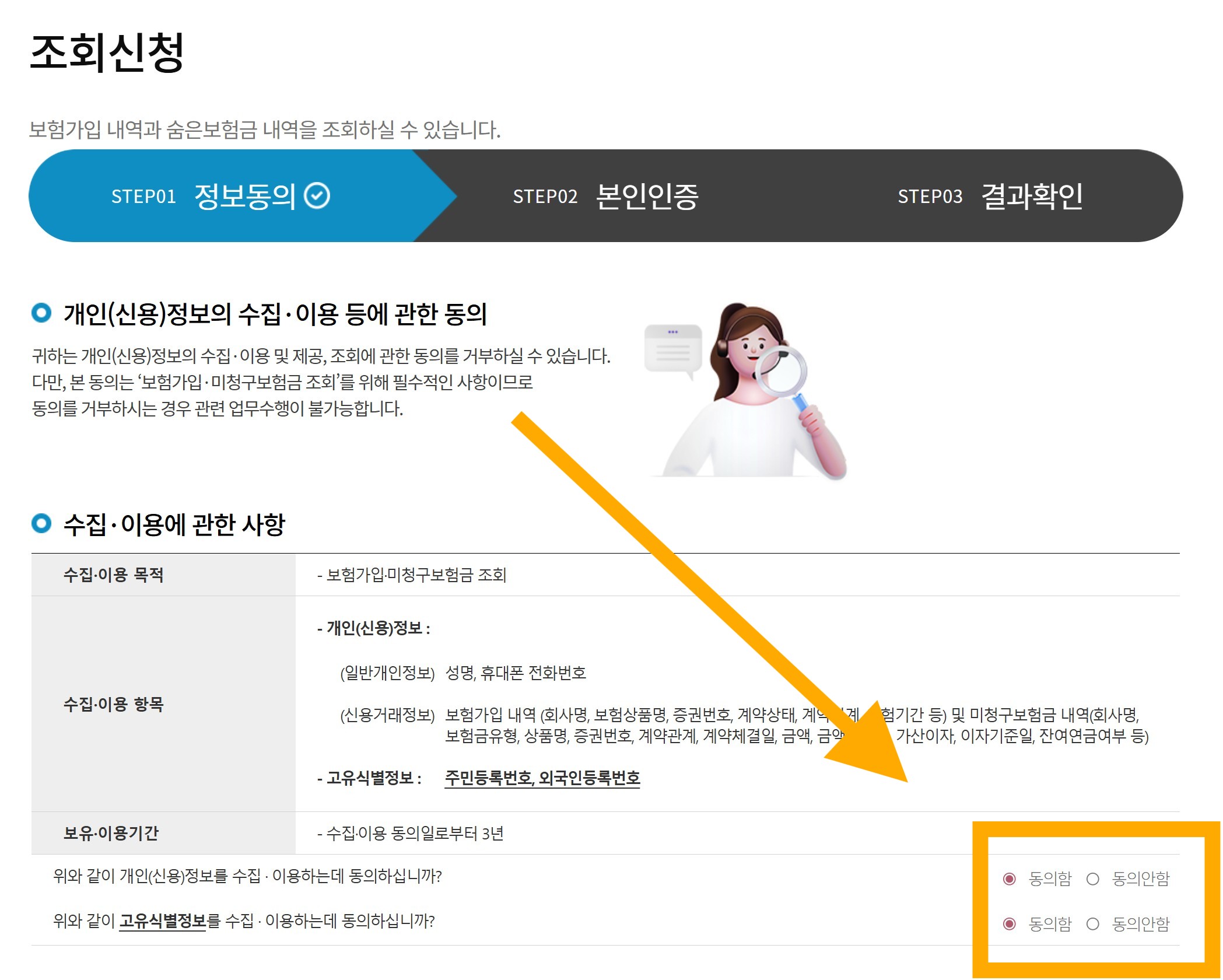
Task: Click the 조회신청 page heading
Action: click(107, 52)
